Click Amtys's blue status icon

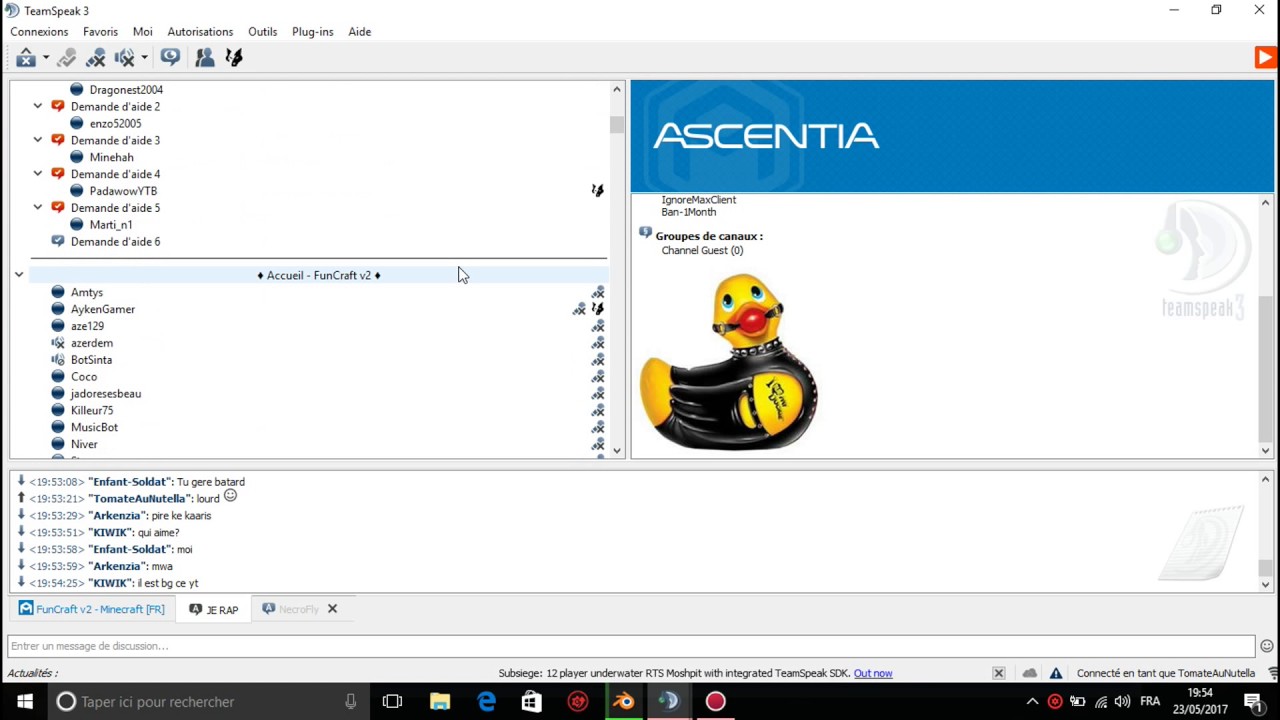tap(58, 292)
